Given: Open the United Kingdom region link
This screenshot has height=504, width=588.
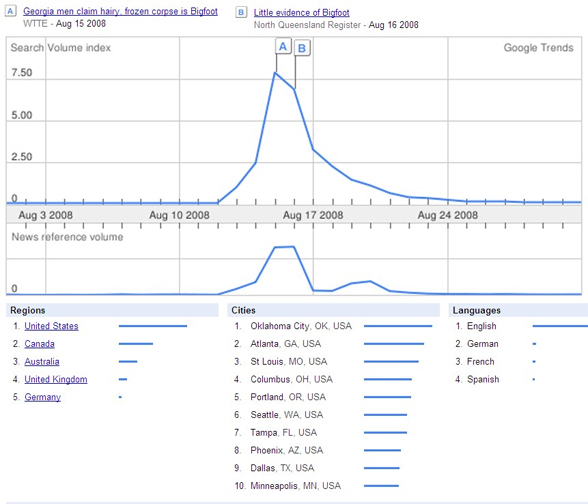Looking at the screenshot, I should click(56, 379).
